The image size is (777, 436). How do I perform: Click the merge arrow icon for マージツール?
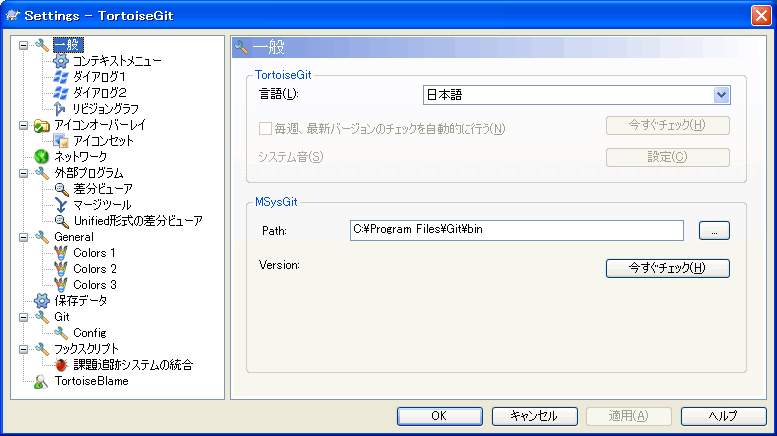tap(60, 205)
